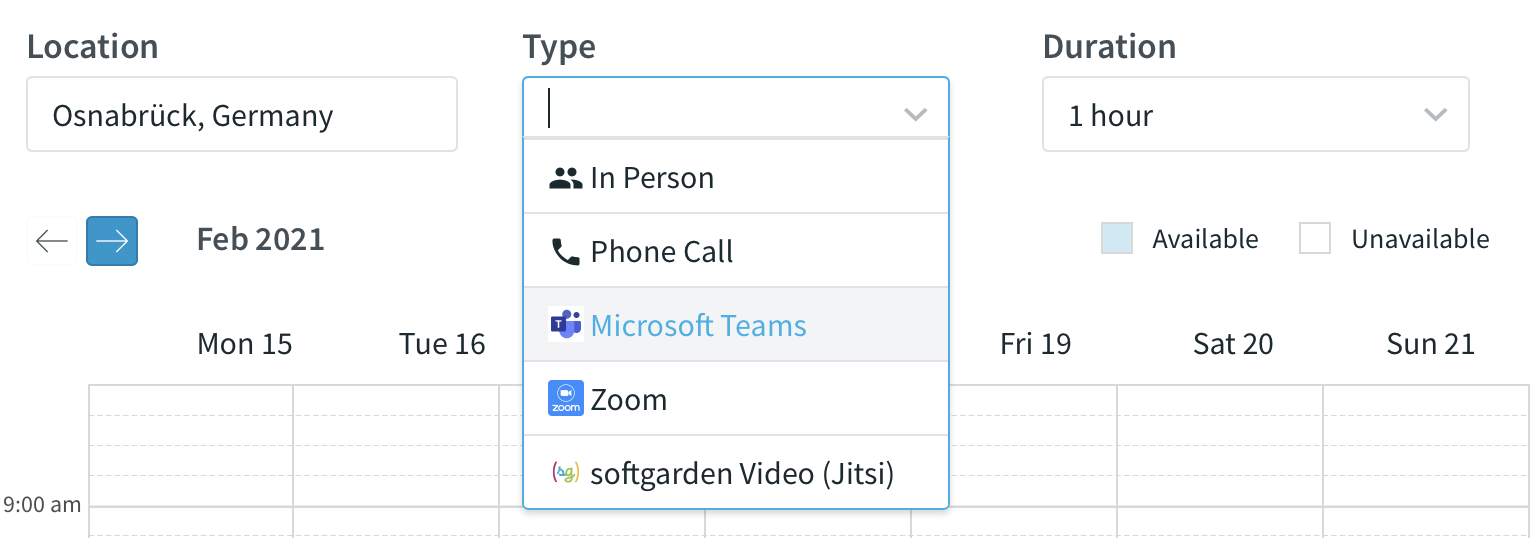Select the Phone Call option

pos(736,251)
